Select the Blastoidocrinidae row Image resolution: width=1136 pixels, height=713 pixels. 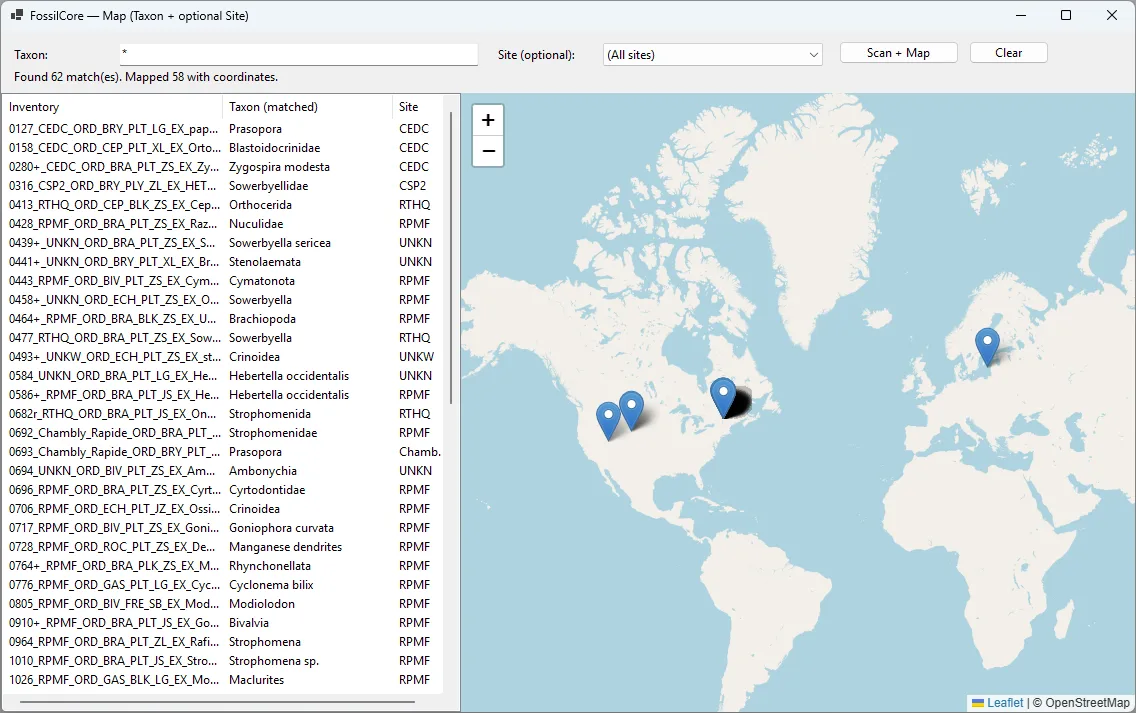223,148
